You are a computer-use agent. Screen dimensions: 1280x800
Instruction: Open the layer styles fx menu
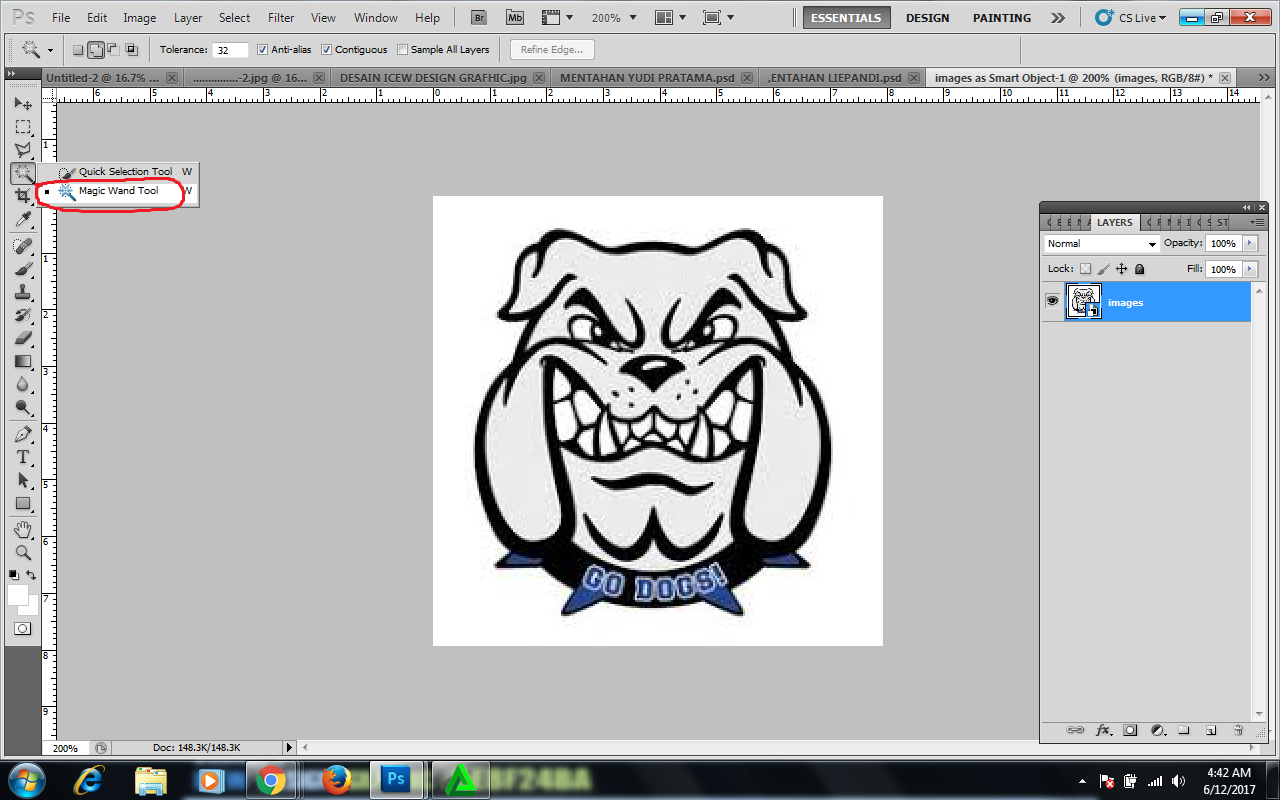(1104, 730)
